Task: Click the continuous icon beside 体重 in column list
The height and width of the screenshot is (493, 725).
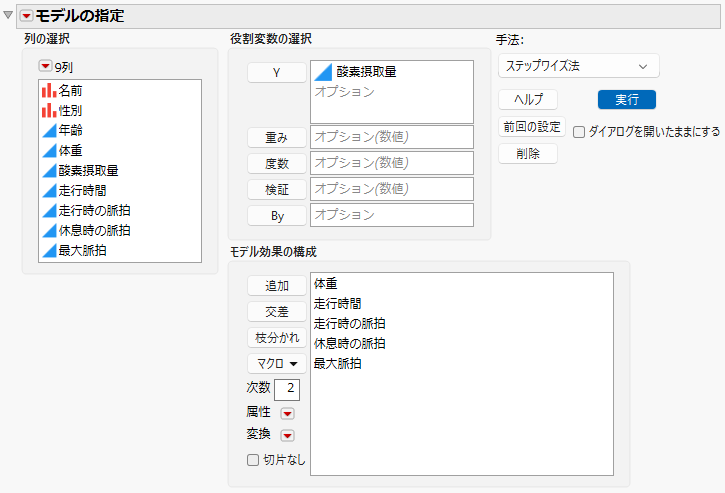Action: point(49,151)
